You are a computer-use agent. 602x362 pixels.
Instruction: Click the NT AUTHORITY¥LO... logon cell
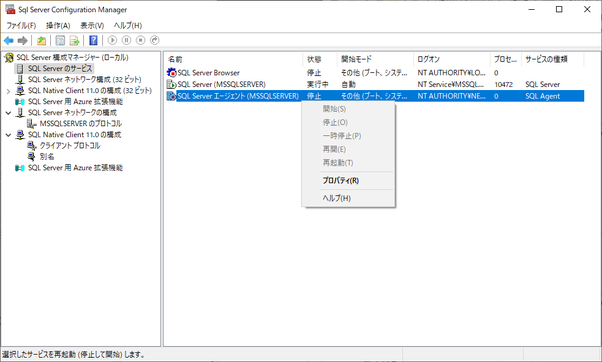452,73
